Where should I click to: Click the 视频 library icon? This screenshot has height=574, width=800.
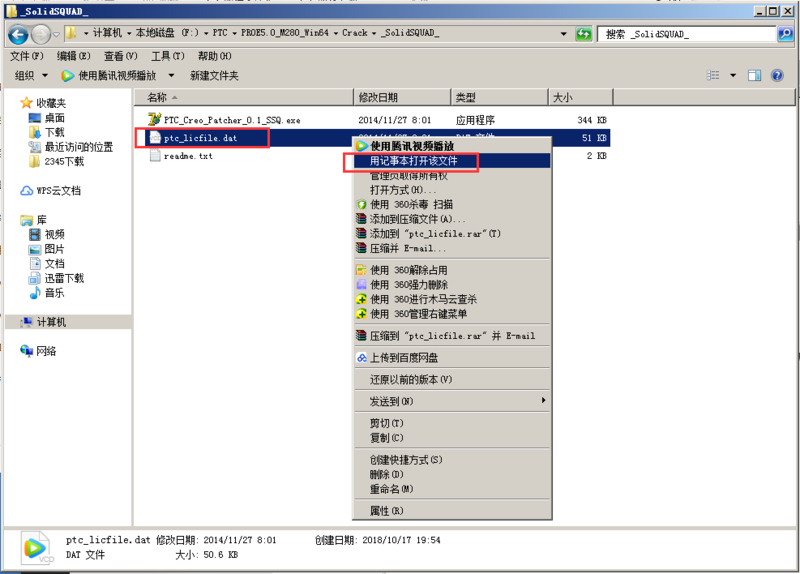pos(35,235)
